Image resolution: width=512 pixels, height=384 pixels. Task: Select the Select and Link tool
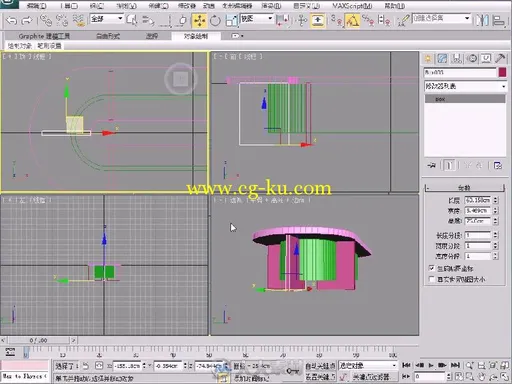(46, 21)
